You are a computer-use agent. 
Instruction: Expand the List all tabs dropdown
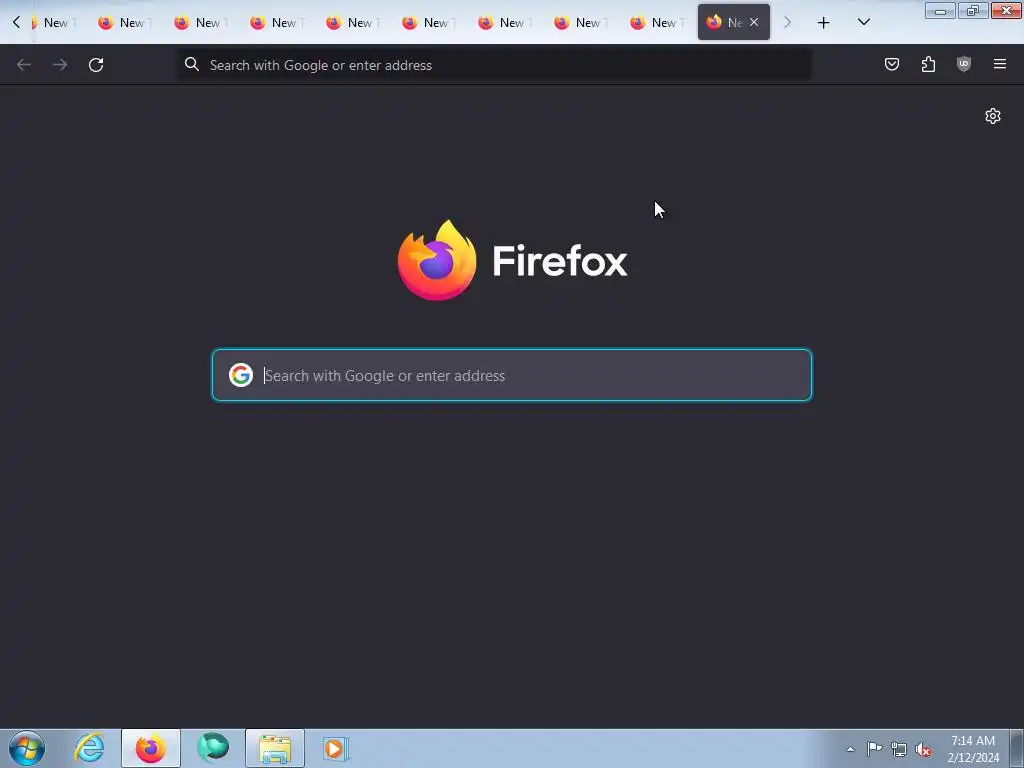click(863, 22)
